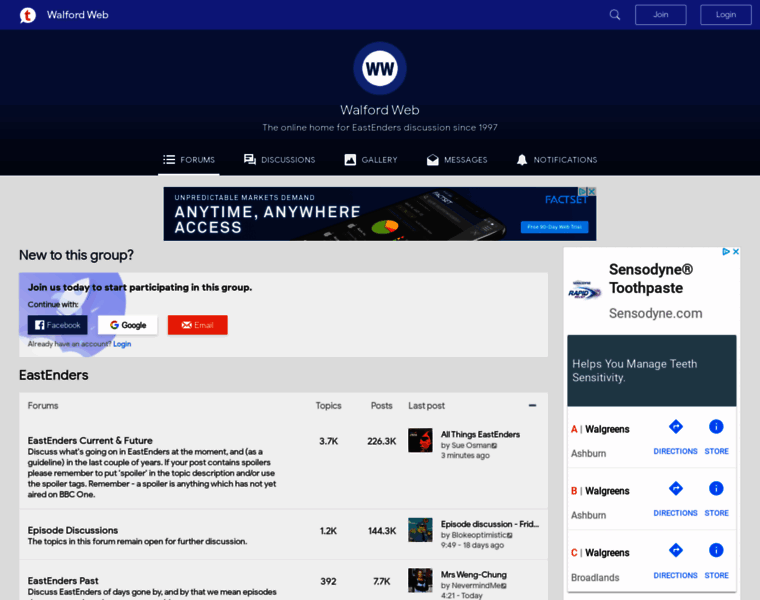Collapse the EastEnders forum section
The width and height of the screenshot is (760, 600).
click(532, 406)
